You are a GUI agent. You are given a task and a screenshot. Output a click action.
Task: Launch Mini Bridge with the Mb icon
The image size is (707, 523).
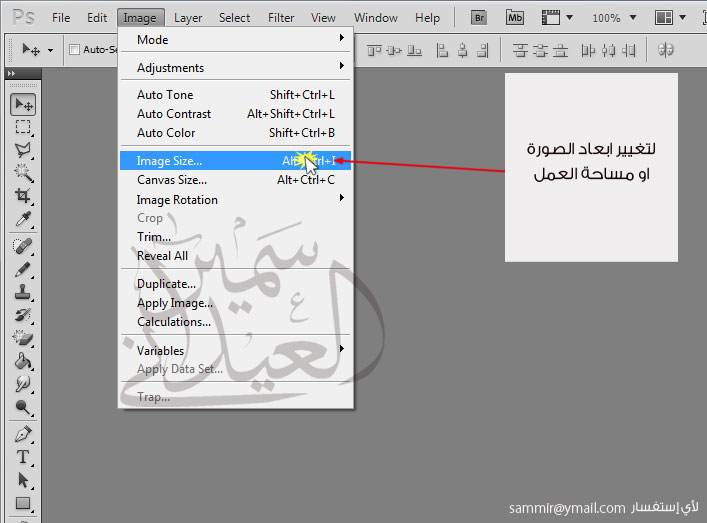pos(515,18)
